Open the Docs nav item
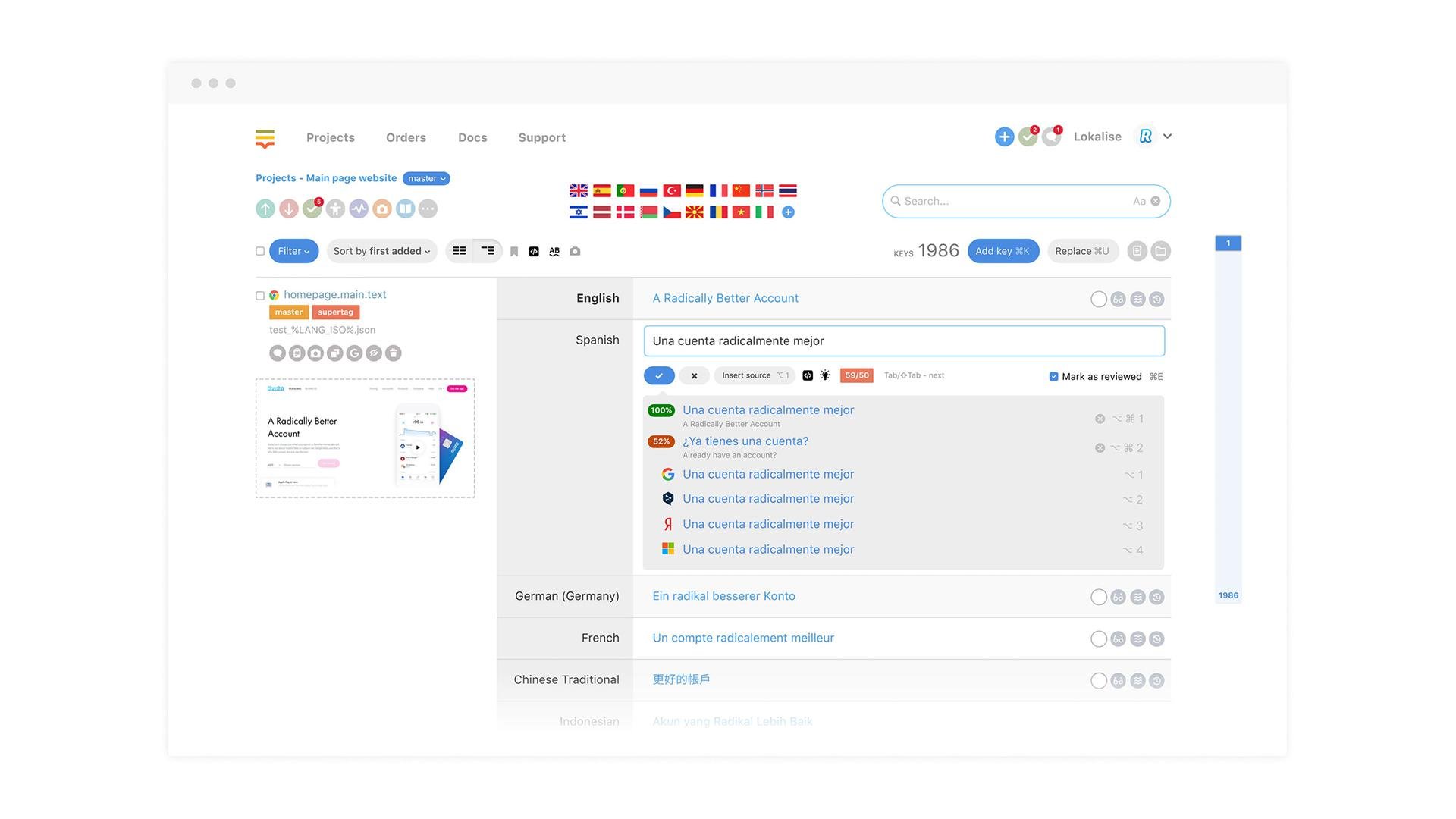The height and width of the screenshot is (819, 1456). click(x=472, y=137)
